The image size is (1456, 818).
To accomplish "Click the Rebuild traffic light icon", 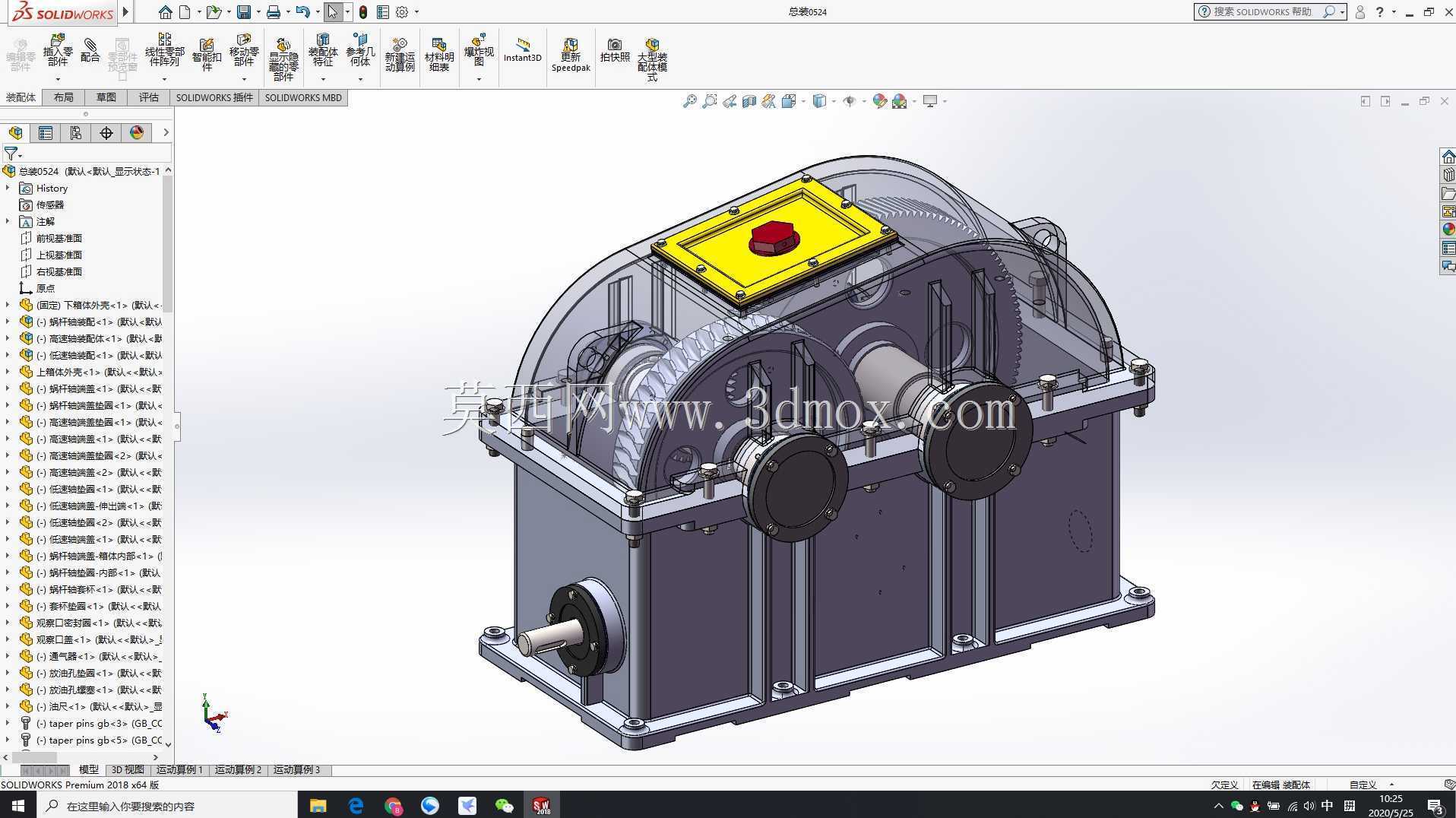I will pyautogui.click(x=363, y=12).
